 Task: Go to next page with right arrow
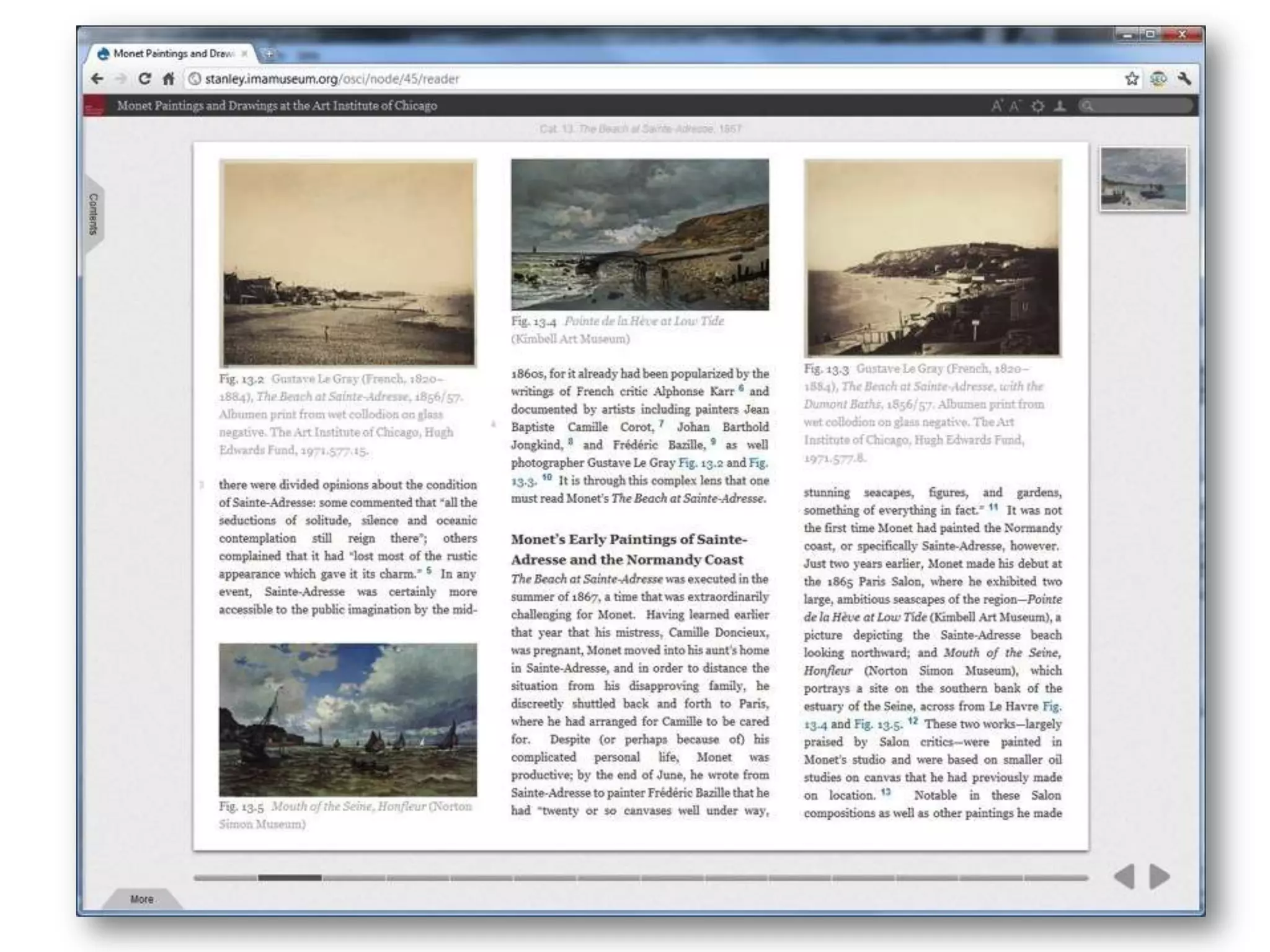pyautogui.click(x=1159, y=876)
